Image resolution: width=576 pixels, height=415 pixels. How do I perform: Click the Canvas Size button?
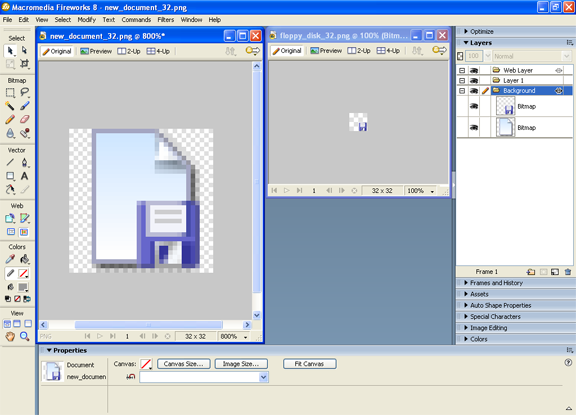click(x=184, y=364)
